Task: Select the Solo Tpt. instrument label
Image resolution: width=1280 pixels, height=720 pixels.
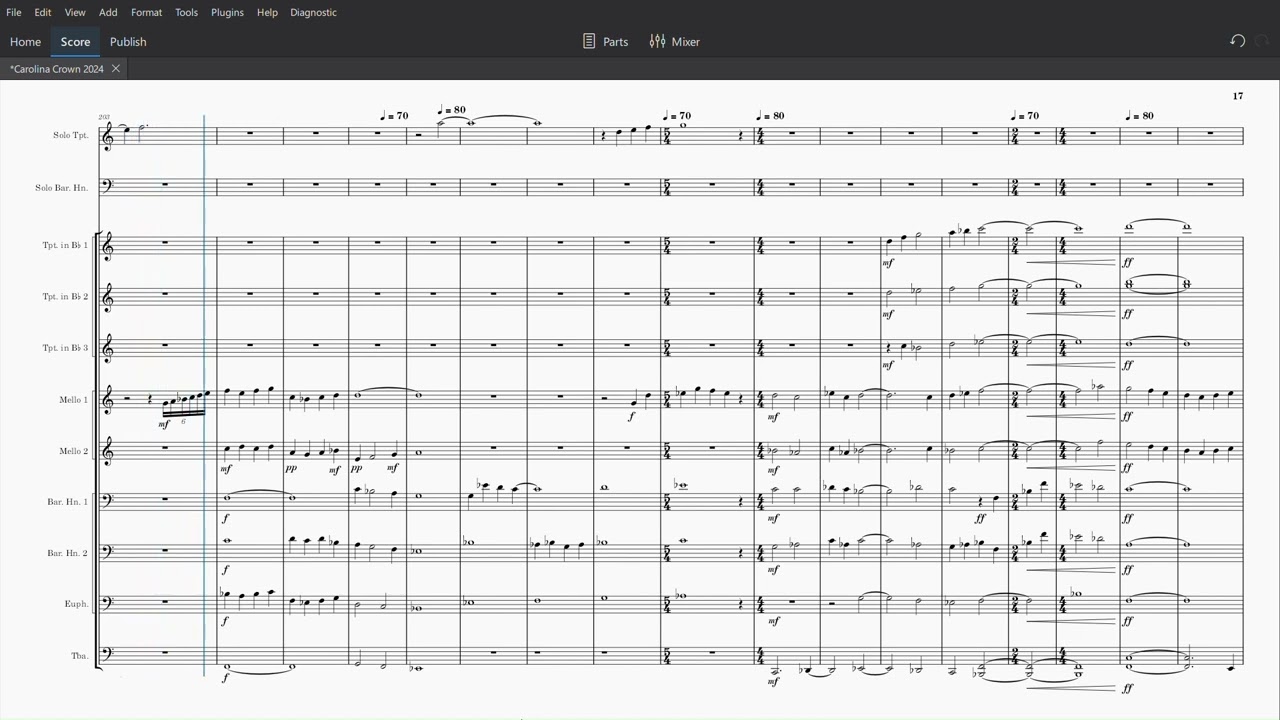Action: coord(70,136)
